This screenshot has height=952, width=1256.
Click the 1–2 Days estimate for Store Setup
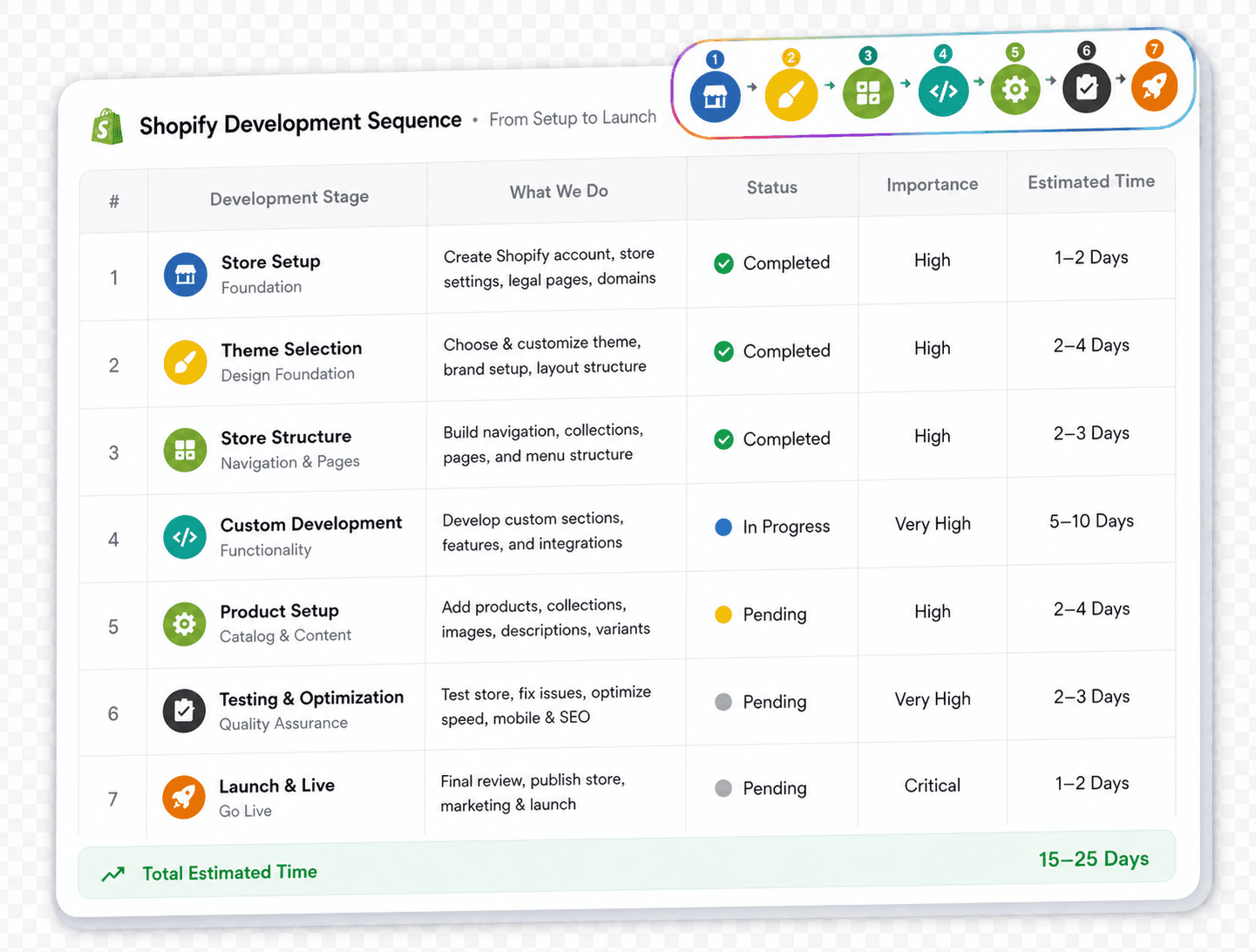click(1091, 257)
